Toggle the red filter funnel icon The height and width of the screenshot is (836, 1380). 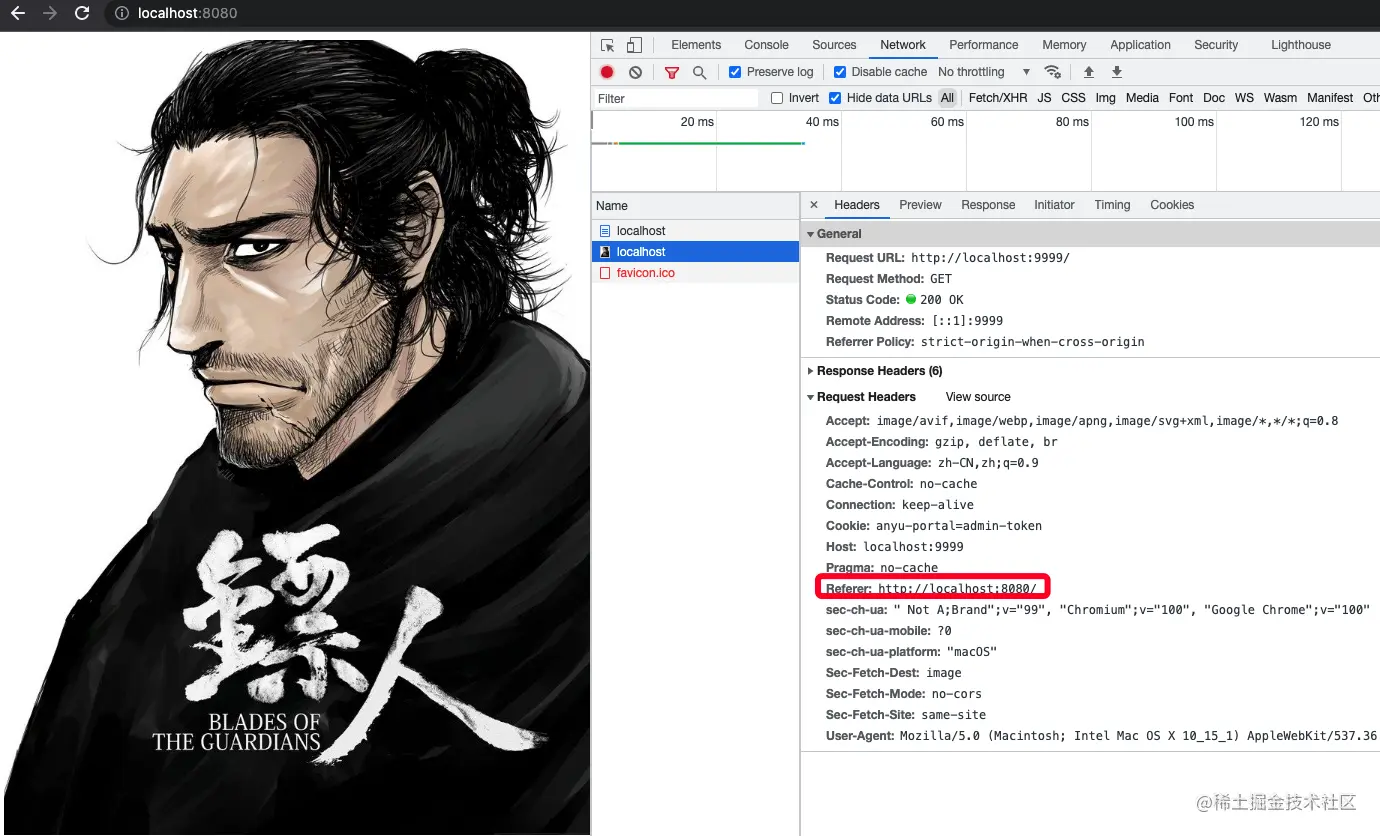pos(672,72)
